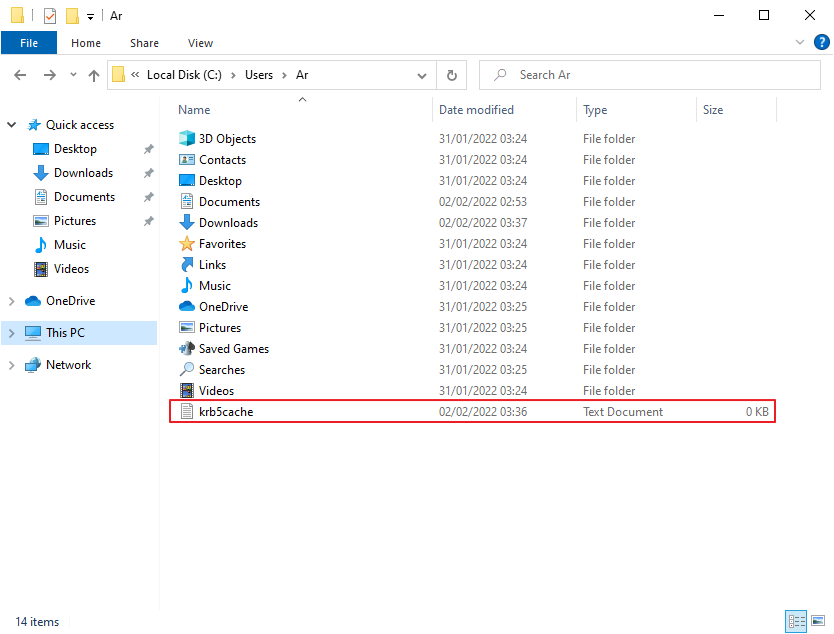Open Properties icon in quick access toolbar
Viewport: 834px width, 634px height.
pos(50,16)
